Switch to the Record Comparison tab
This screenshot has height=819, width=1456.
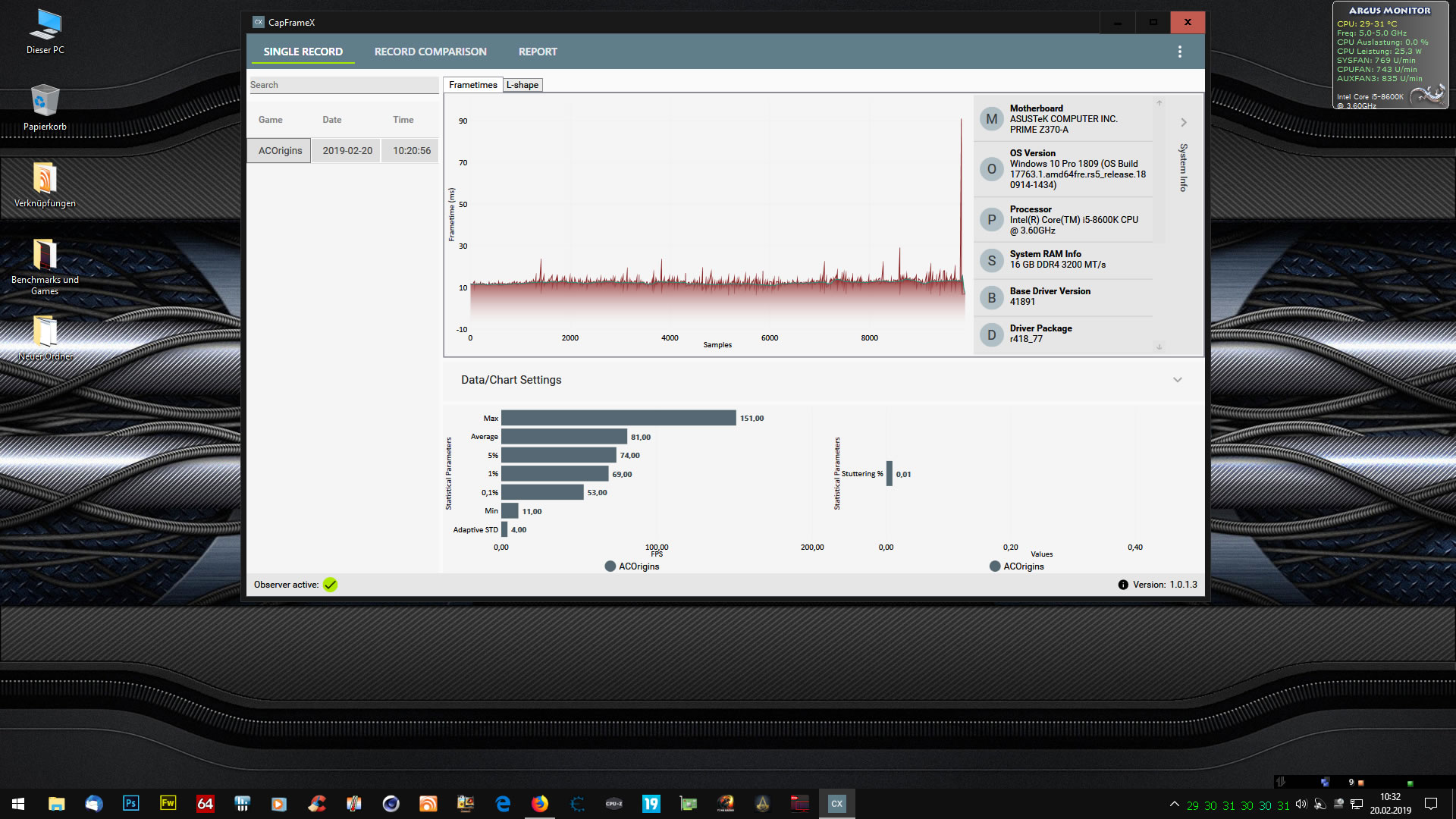pos(430,52)
